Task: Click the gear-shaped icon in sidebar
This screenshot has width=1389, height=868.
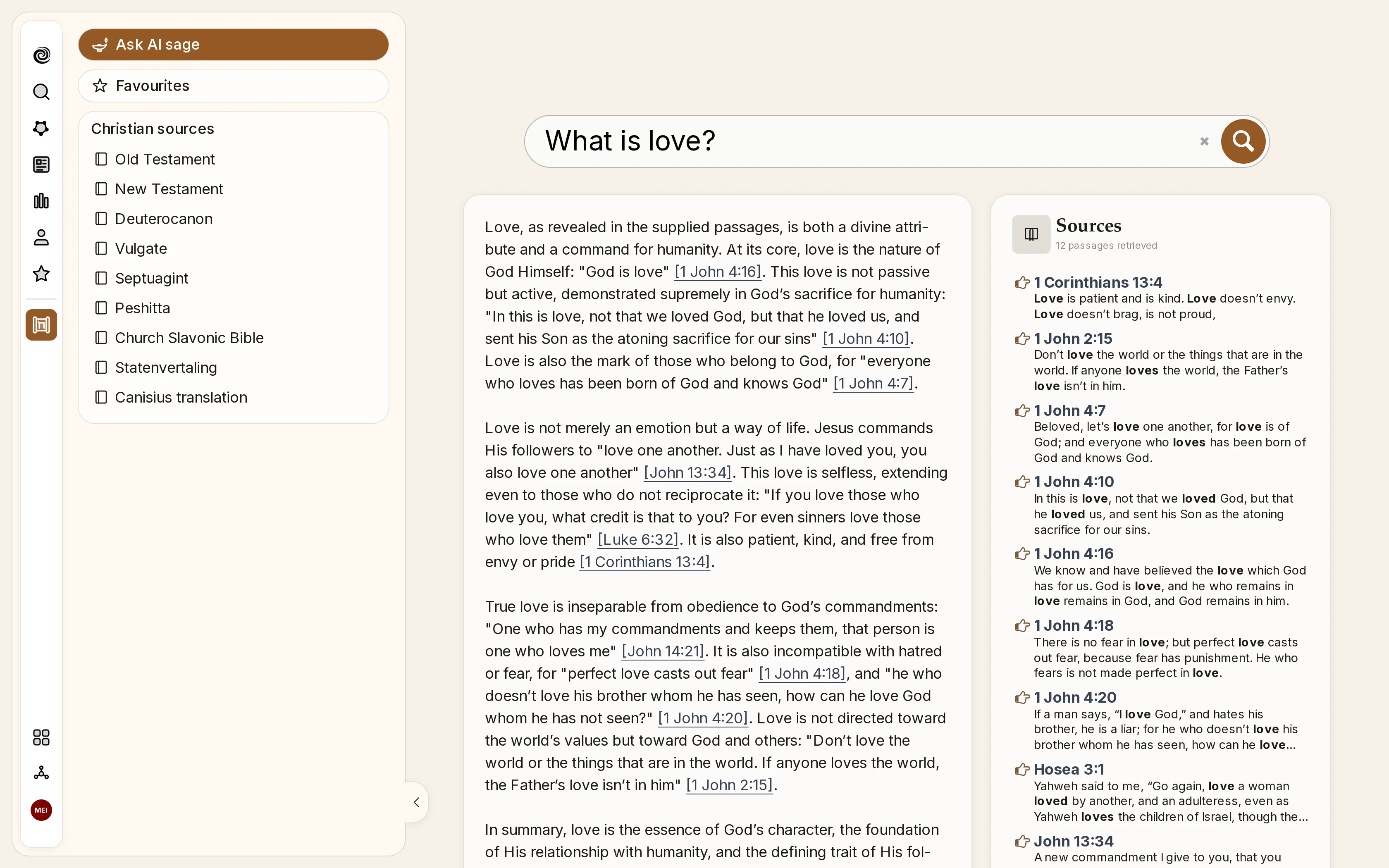Action: 41,128
